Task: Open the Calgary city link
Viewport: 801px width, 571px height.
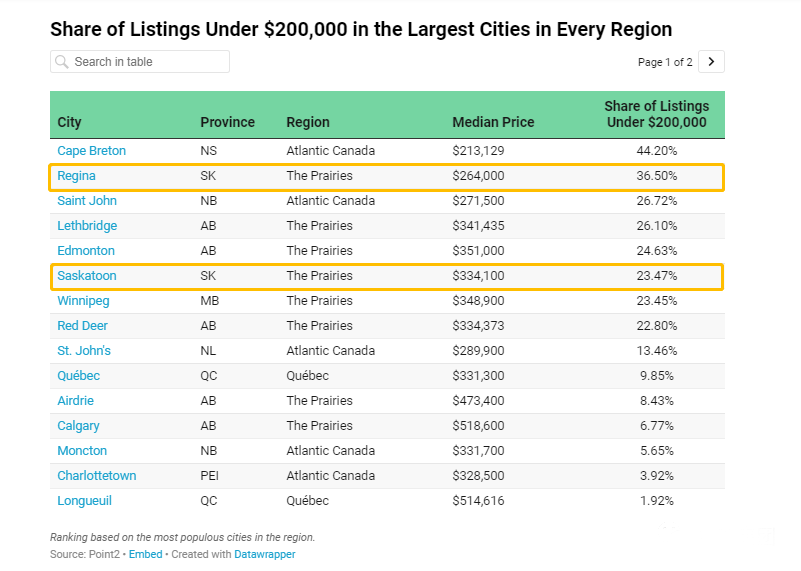Action: tap(78, 426)
